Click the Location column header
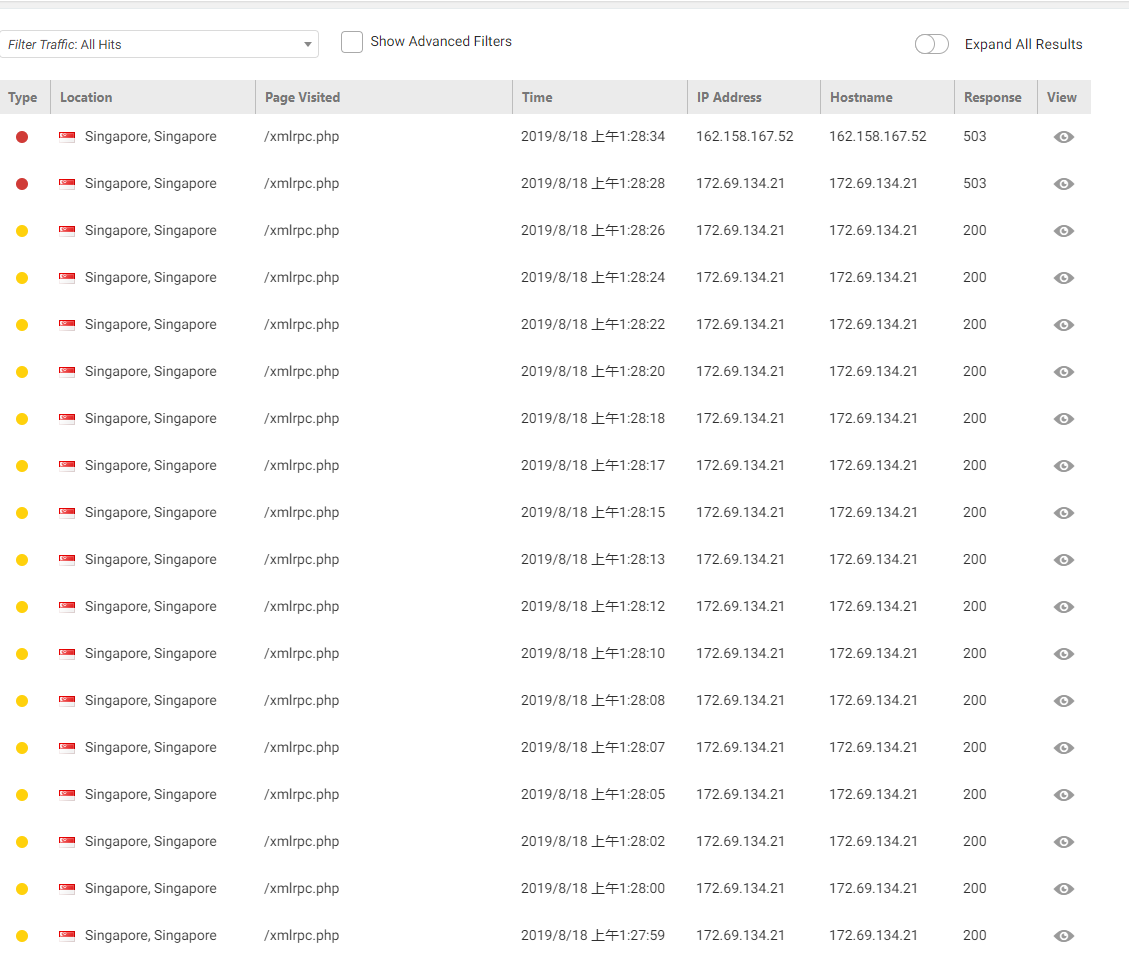The height and width of the screenshot is (965, 1129). pyautogui.click(x=86, y=97)
